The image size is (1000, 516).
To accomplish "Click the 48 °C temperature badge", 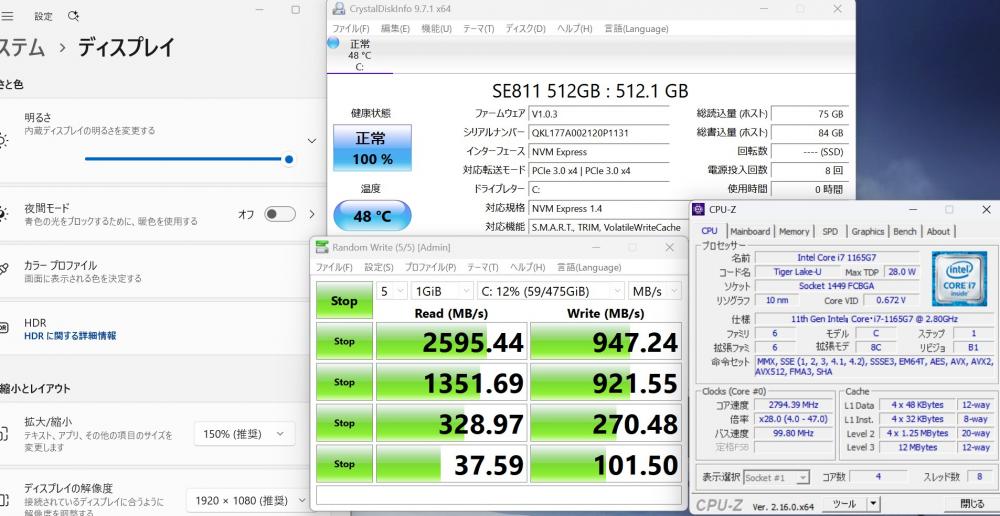I will (372, 216).
